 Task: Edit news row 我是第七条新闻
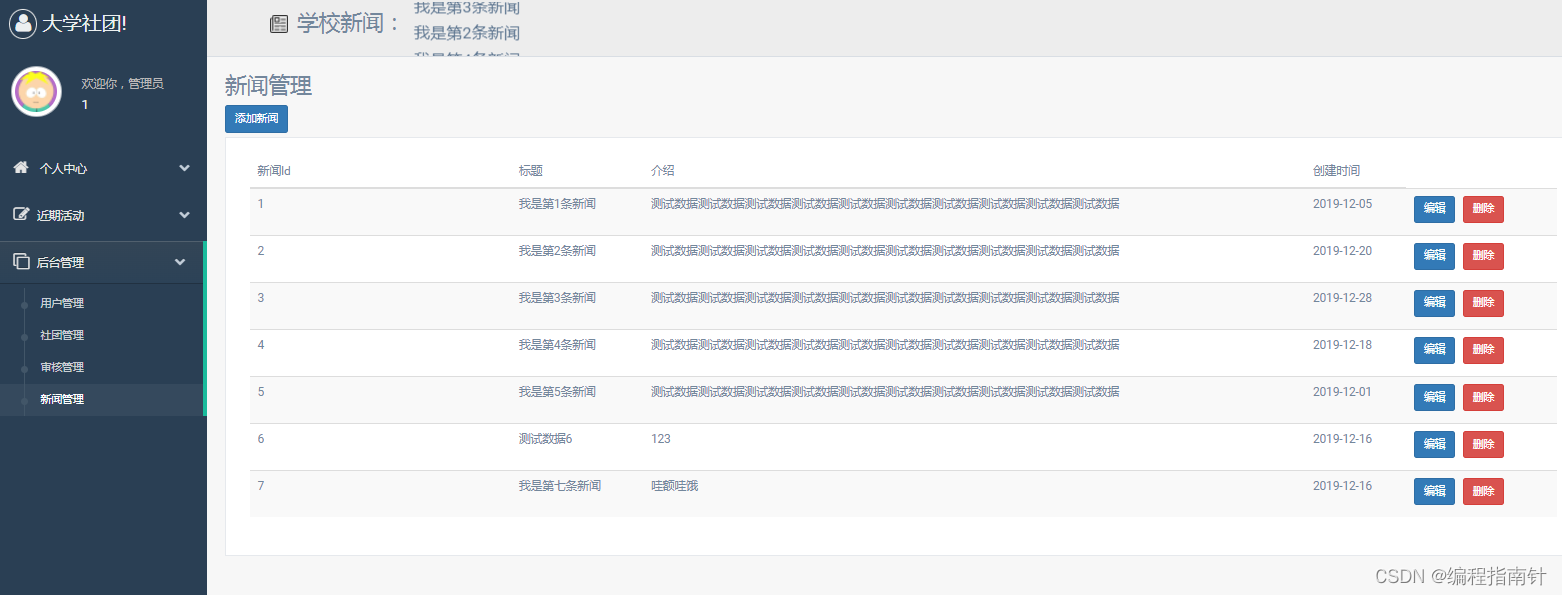point(1434,491)
